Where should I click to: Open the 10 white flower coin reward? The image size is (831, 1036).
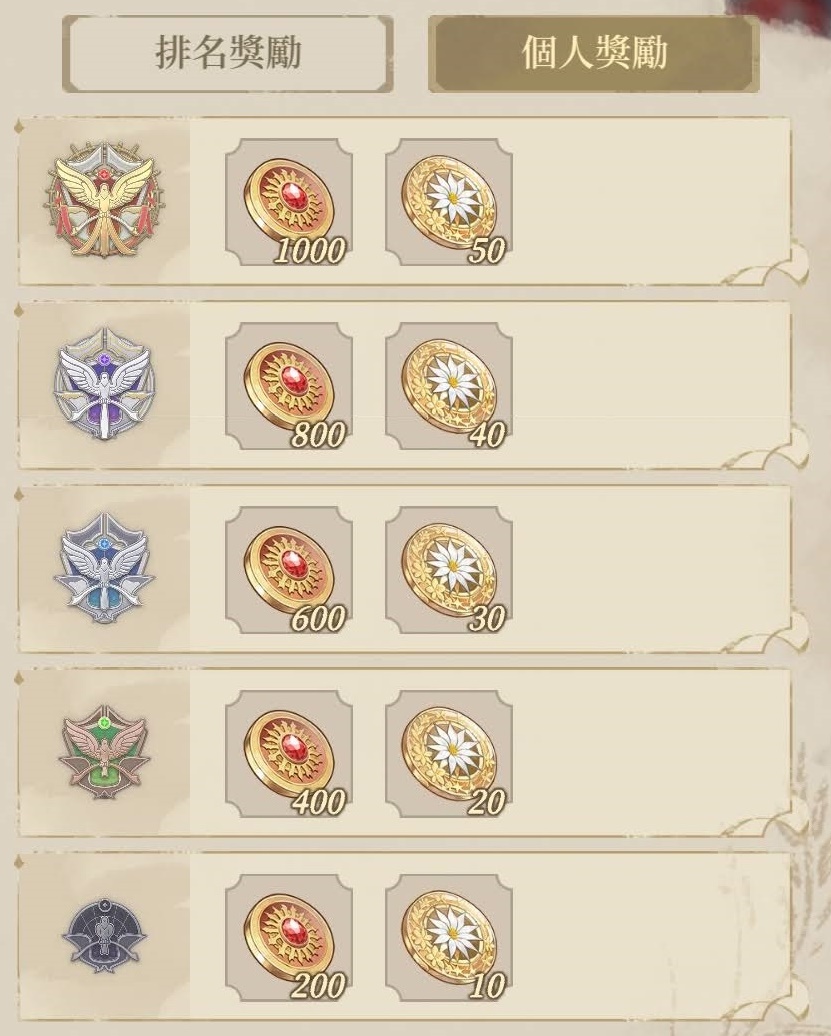(x=449, y=938)
